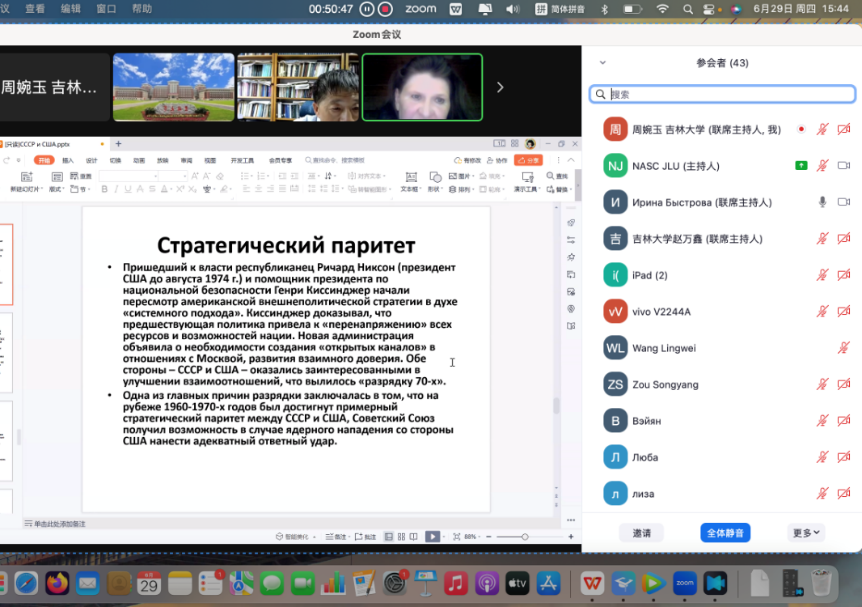Image resolution: width=862 pixels, height=607 pixels.
Task: Adjust the slide zoom slider in status bar
Action: 525,537
